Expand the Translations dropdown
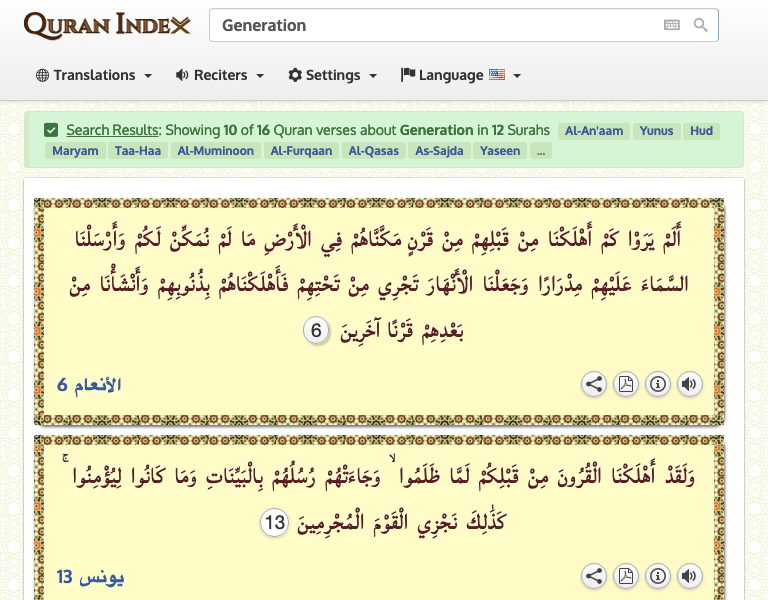Screen dimensions: 768x600 pos(94,75)
